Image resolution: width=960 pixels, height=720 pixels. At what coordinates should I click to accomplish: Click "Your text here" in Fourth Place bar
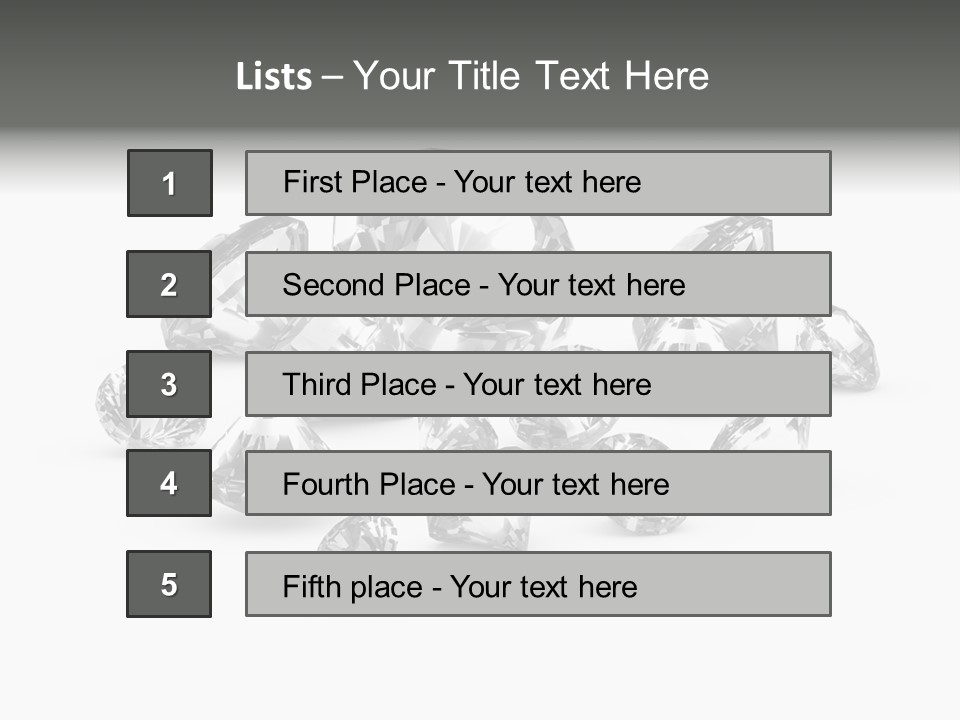(575, 485)
